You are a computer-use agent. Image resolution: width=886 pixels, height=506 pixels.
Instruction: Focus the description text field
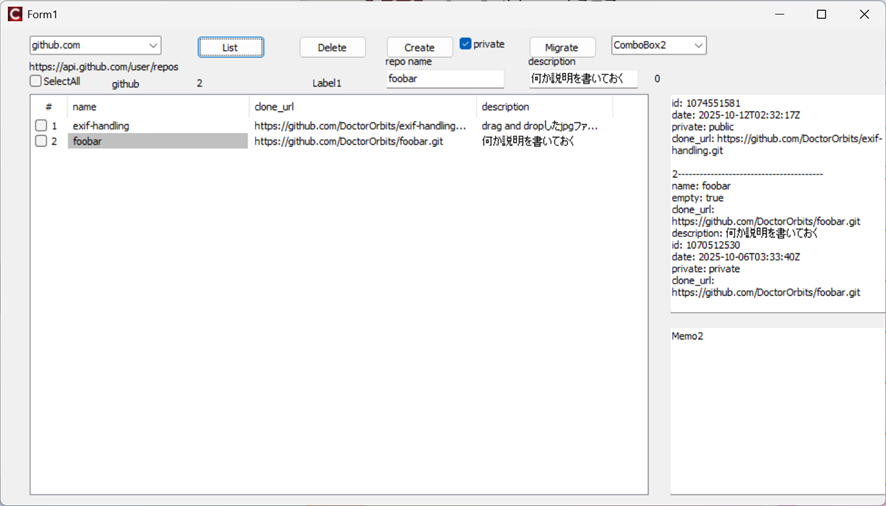[583, 79]
